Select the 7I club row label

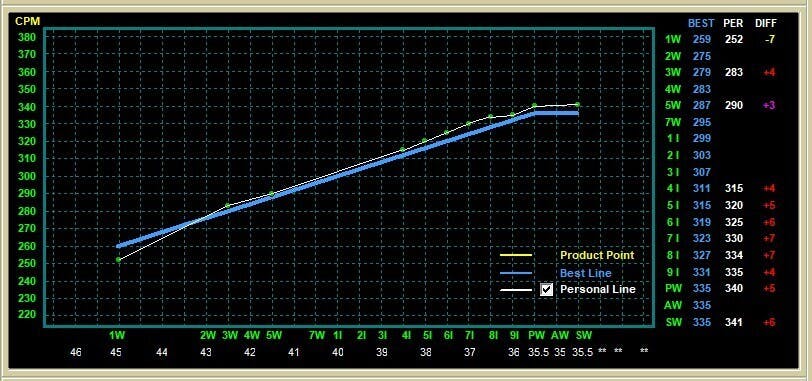pos(673,239)
